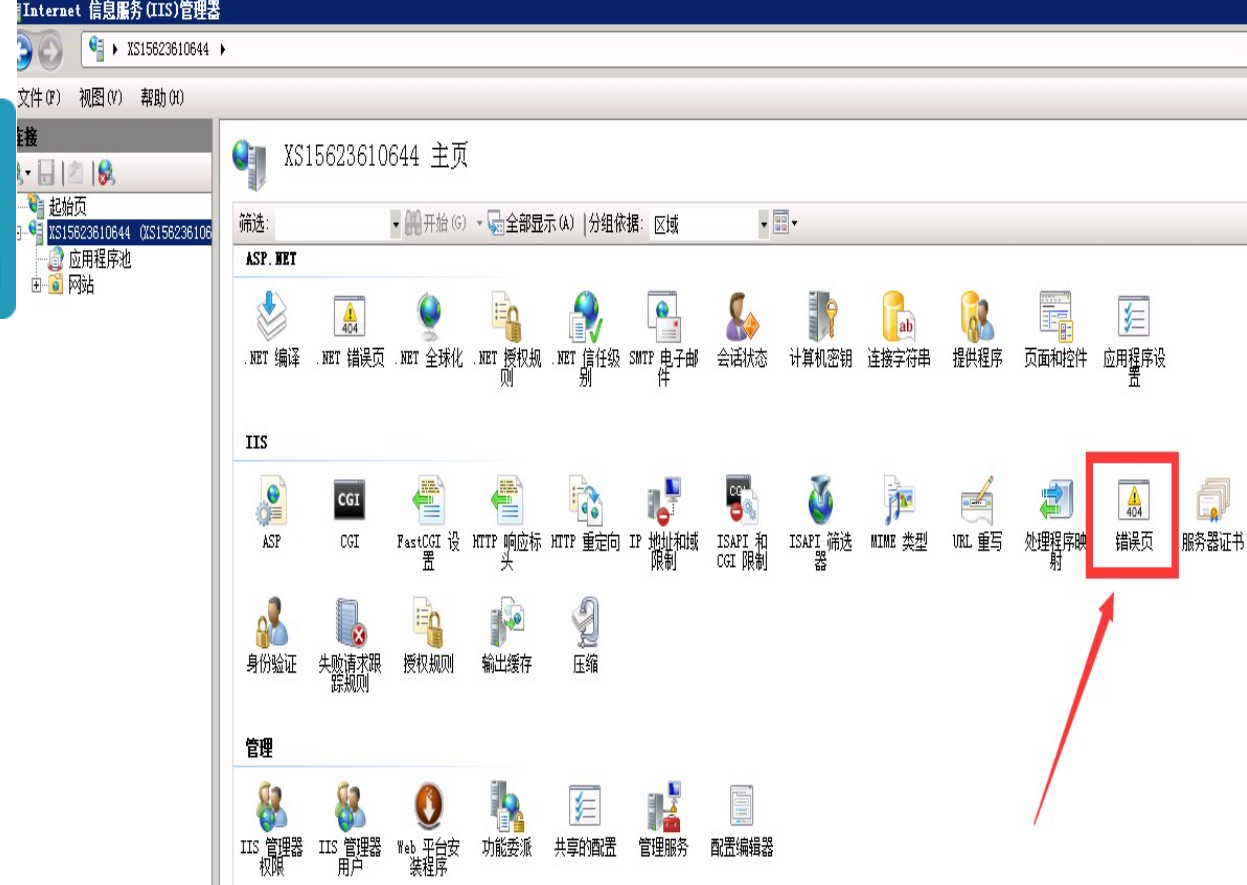Open the 筛选 filter dropdown arrow
The height and width of the screenshot is (885, 1247).
point(395,224)
